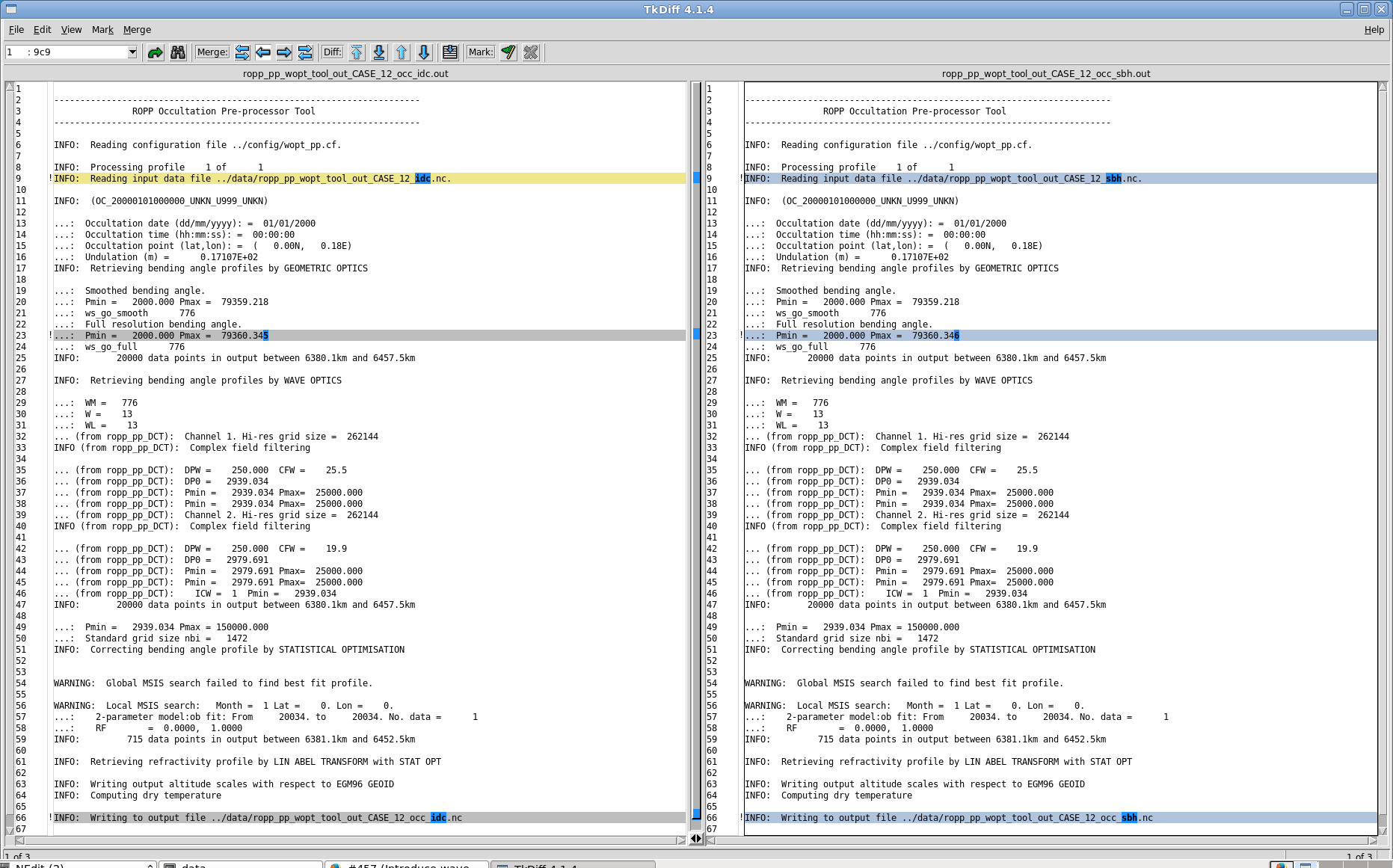The width and height of the screenshot is (1393, 868).
Task: Click left 'Computing dry temperature' line
Action: click(156, 795)
